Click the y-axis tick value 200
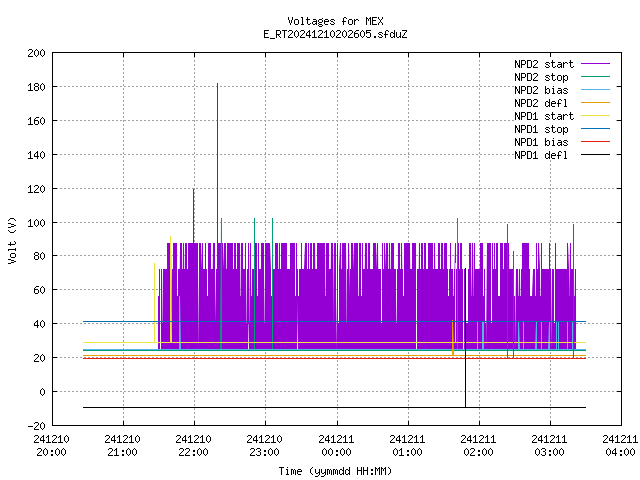Viewport: 640px width, 480px height. click(36, 53)
